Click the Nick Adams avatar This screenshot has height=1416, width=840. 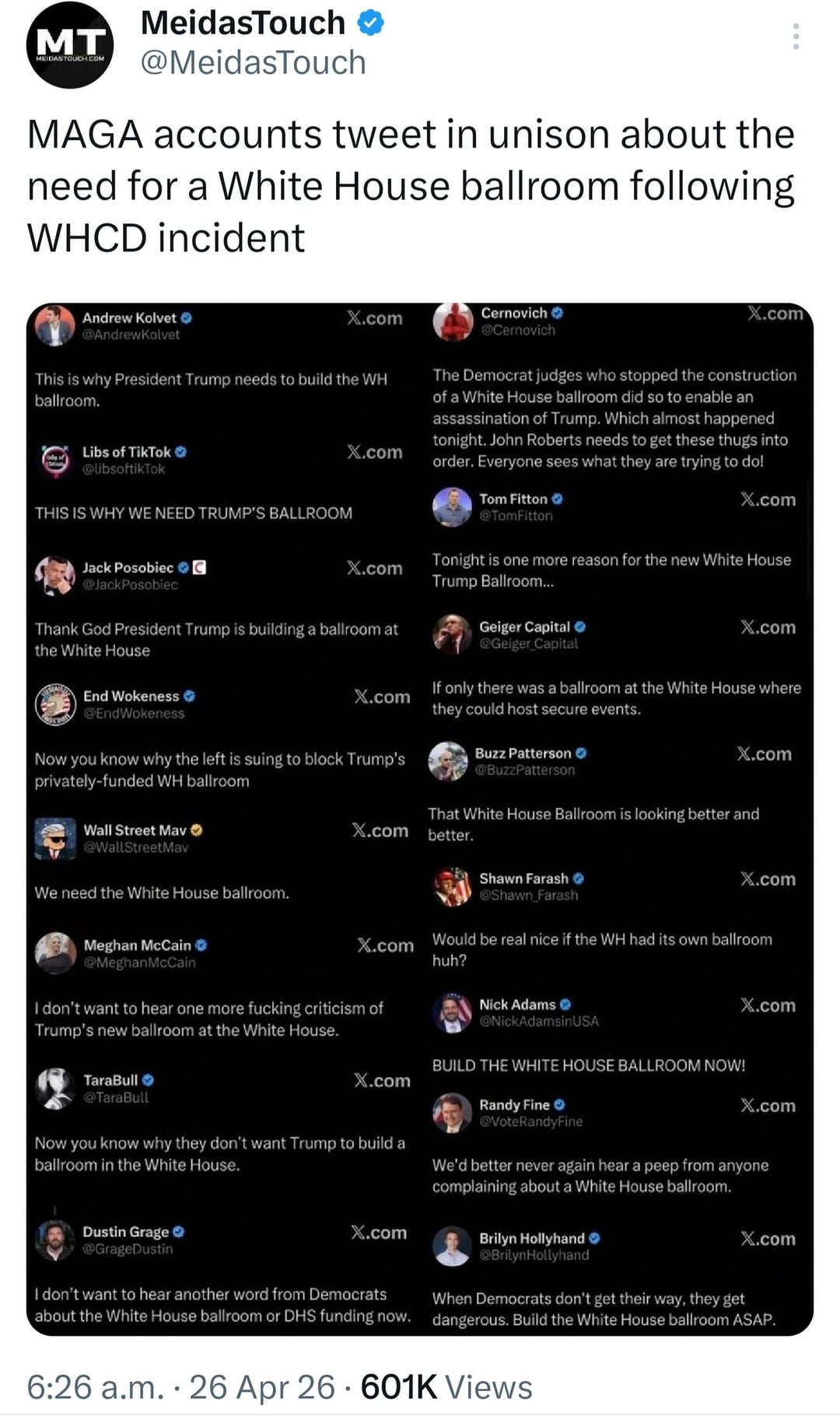point(452,1012)
